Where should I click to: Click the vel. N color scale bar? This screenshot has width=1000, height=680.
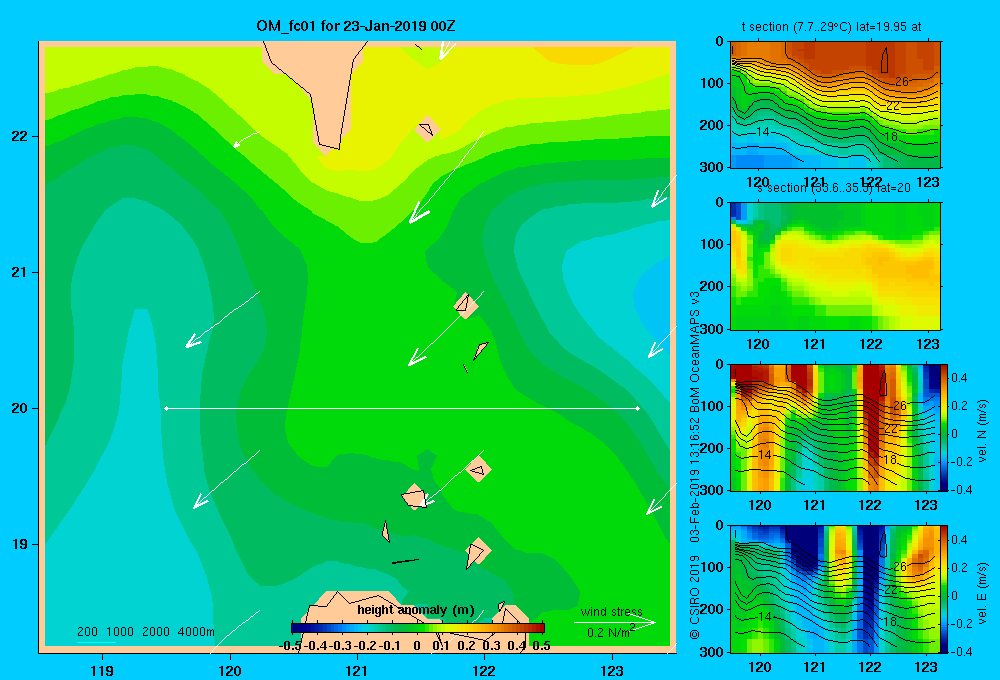[x=945, y=427]
